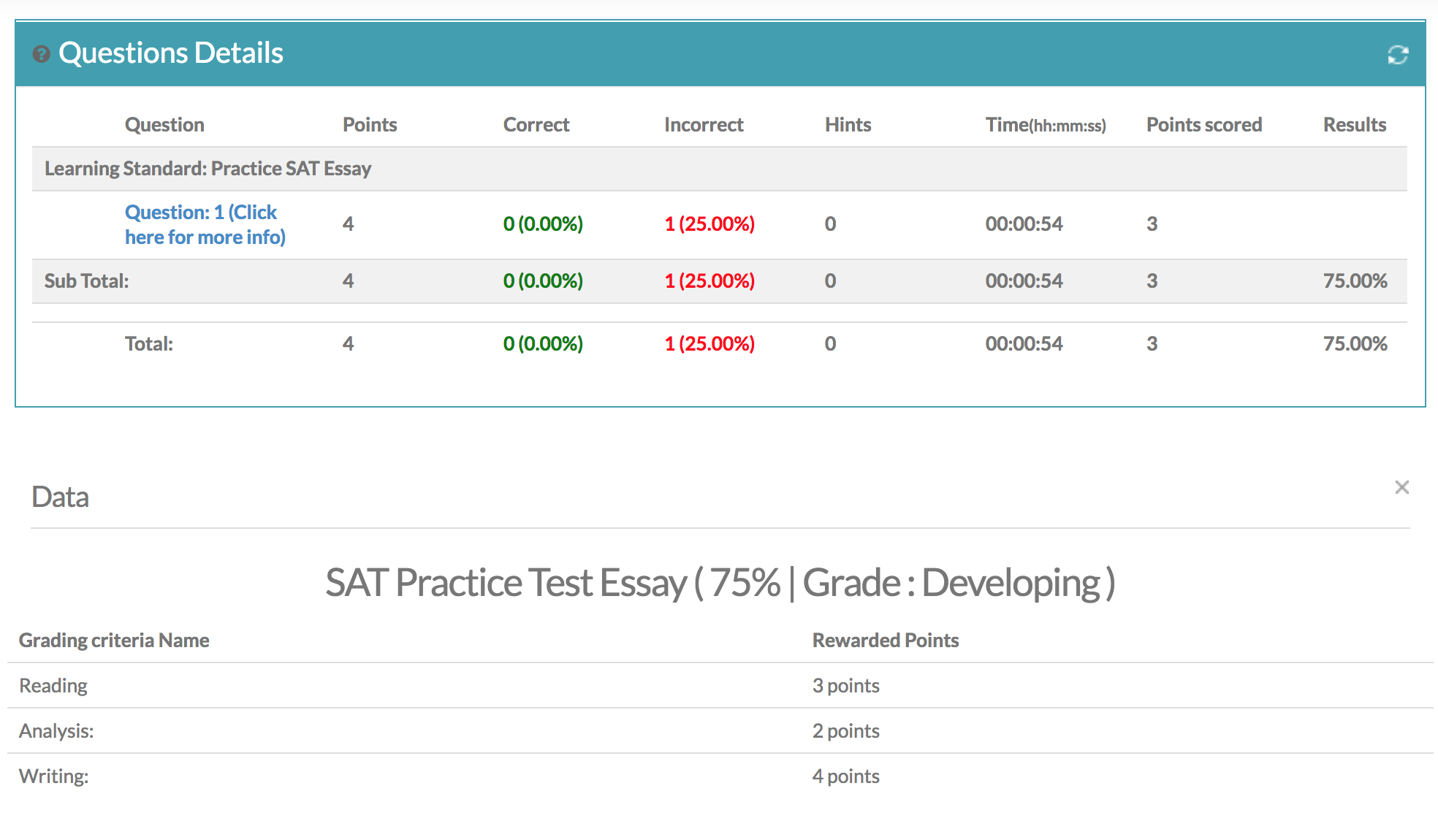Click the Data section heading
1438x840 pixels.
coord(60,497)
